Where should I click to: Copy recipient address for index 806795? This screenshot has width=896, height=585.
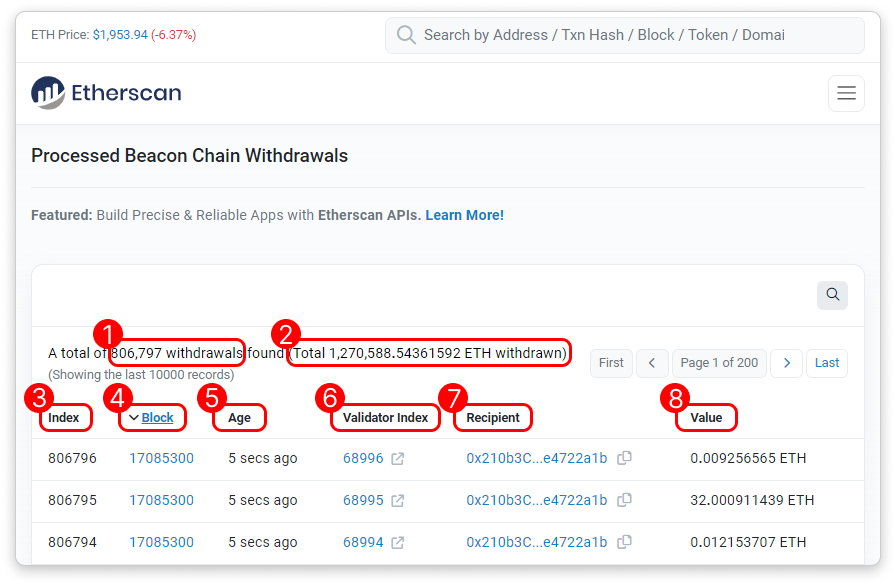[624, 500]
